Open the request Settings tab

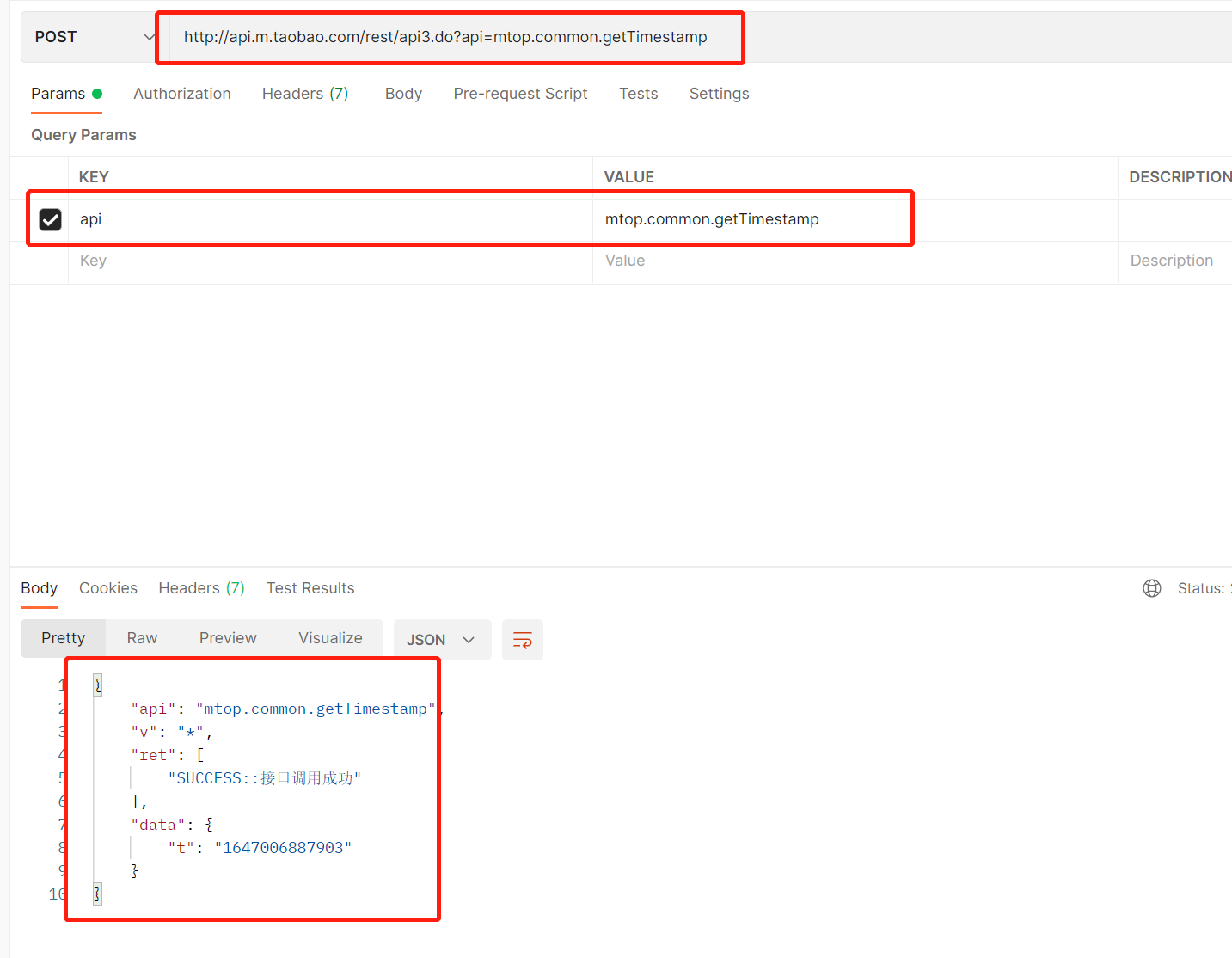pos(719,94)
